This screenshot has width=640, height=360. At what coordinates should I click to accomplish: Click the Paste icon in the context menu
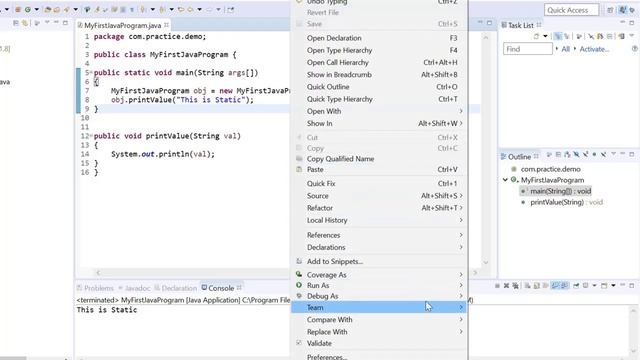(x=299, y=169)
